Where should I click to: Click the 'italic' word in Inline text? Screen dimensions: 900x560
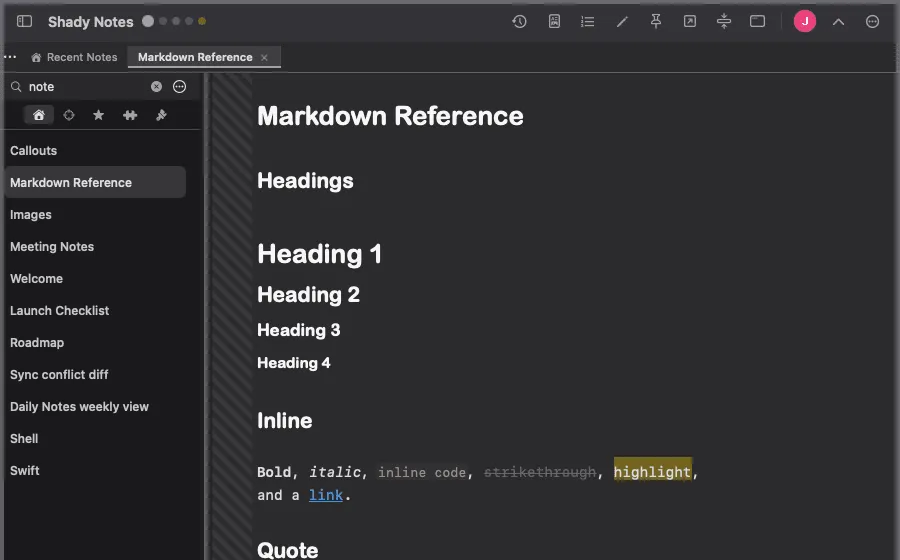[x=335, y=472]
